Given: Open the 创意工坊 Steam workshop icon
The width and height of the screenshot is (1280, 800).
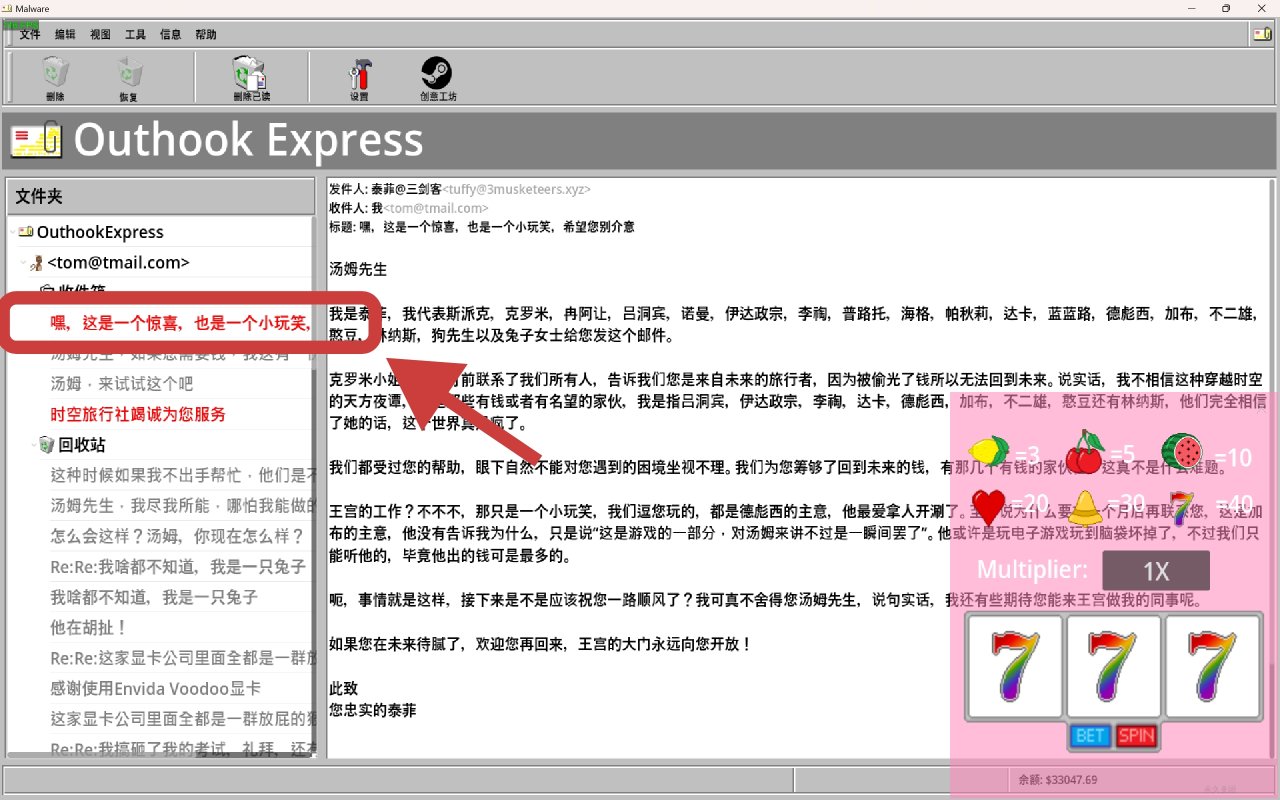Looking at the screenshot, I should click(436, 73).
